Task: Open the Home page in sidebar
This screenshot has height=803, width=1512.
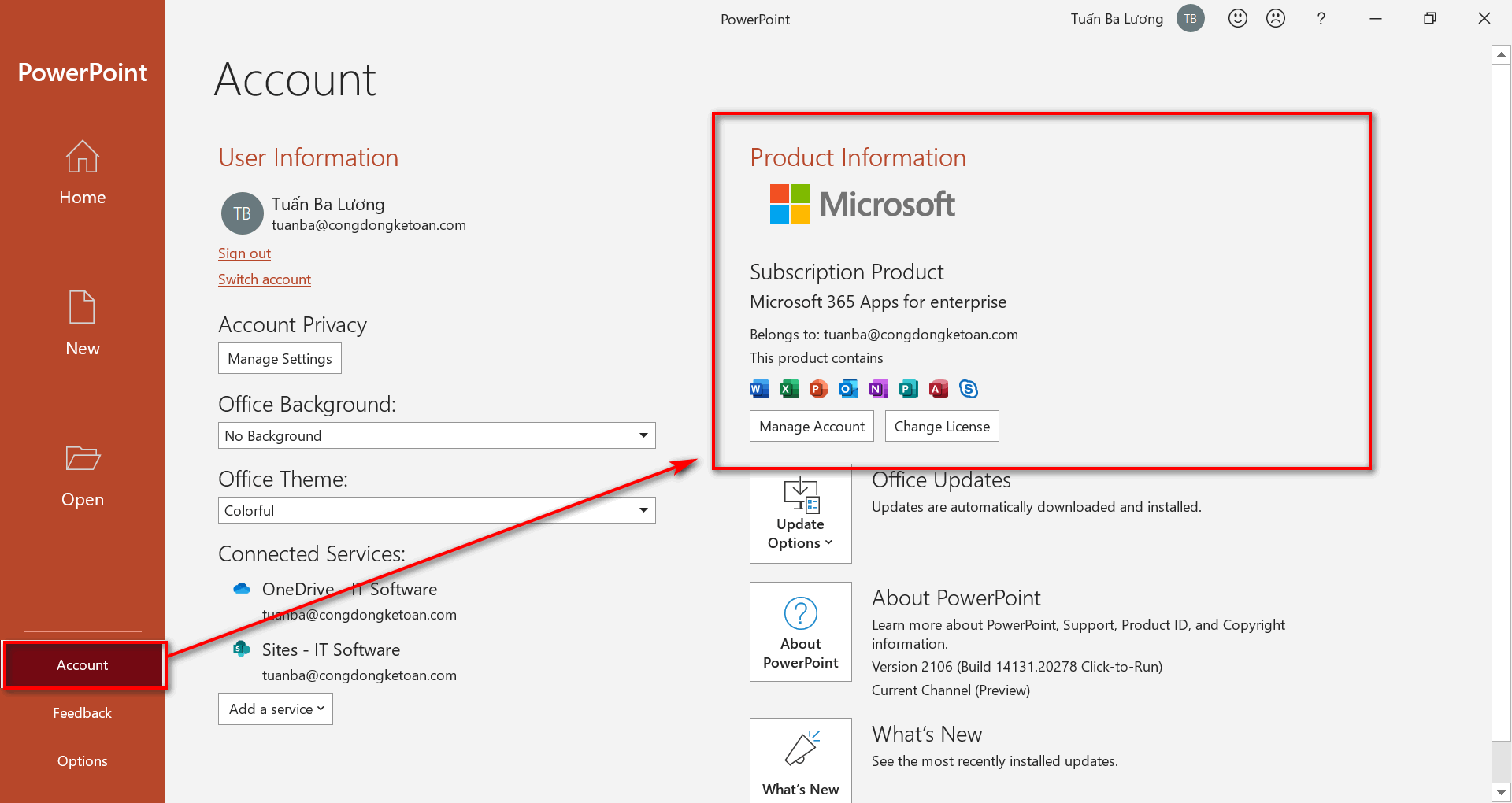Action: click(82, 173)
